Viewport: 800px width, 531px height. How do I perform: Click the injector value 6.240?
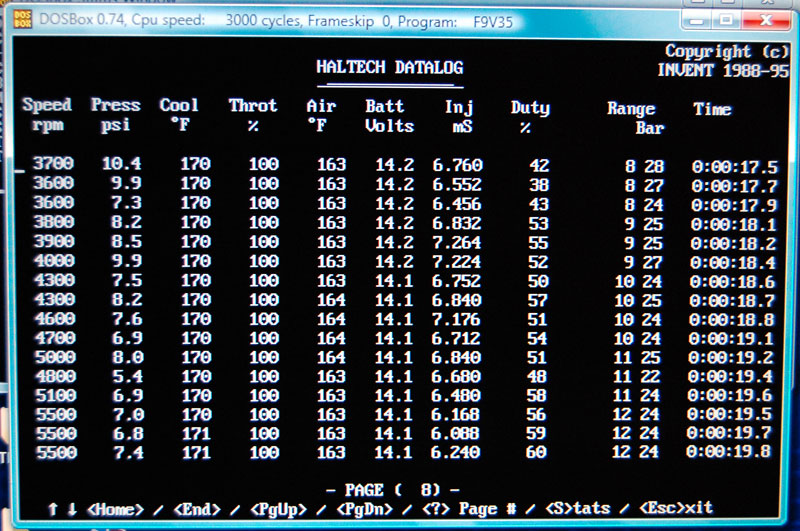point(455,452)
